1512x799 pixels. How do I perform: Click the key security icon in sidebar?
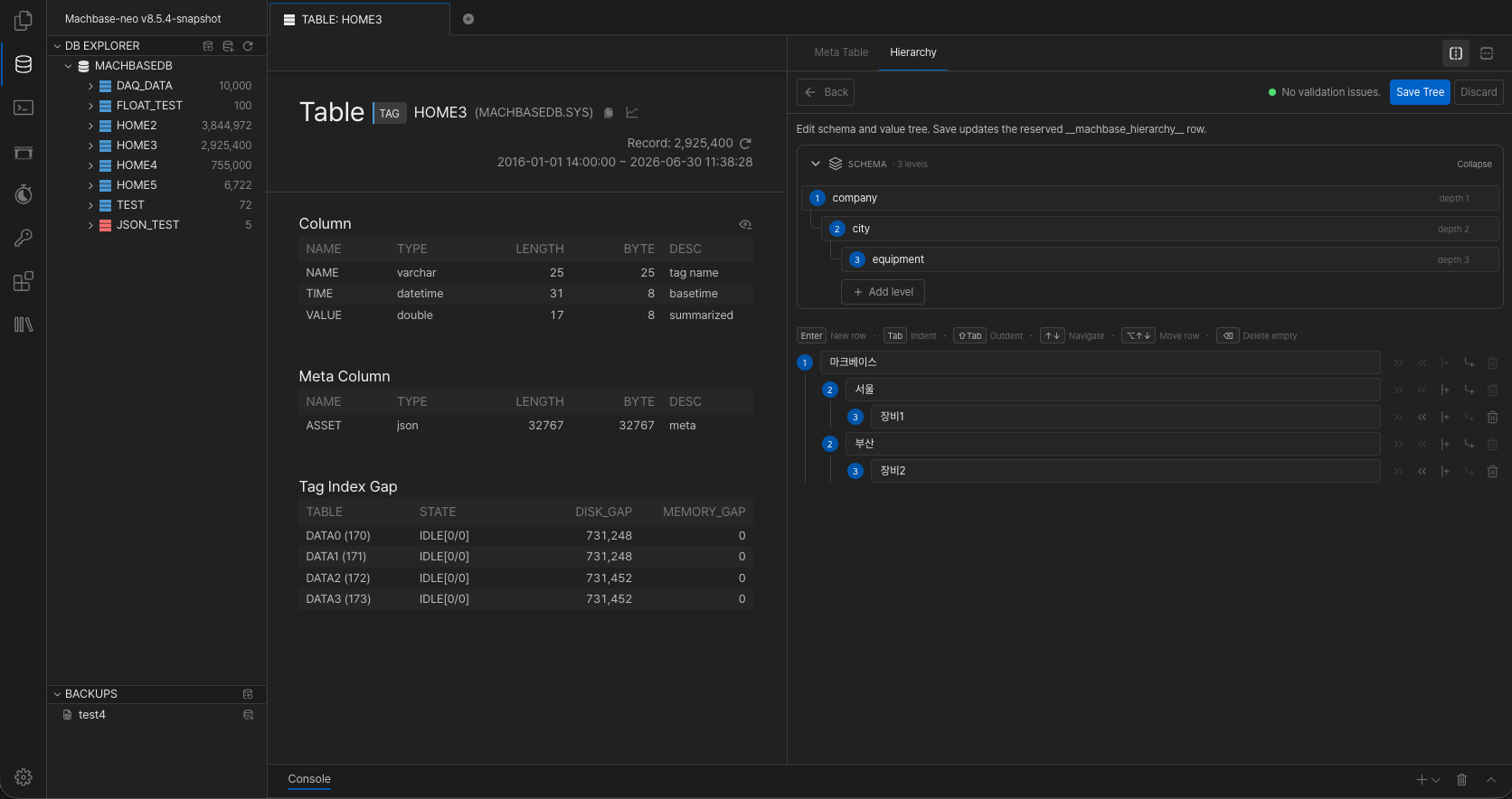coord(24,238)
